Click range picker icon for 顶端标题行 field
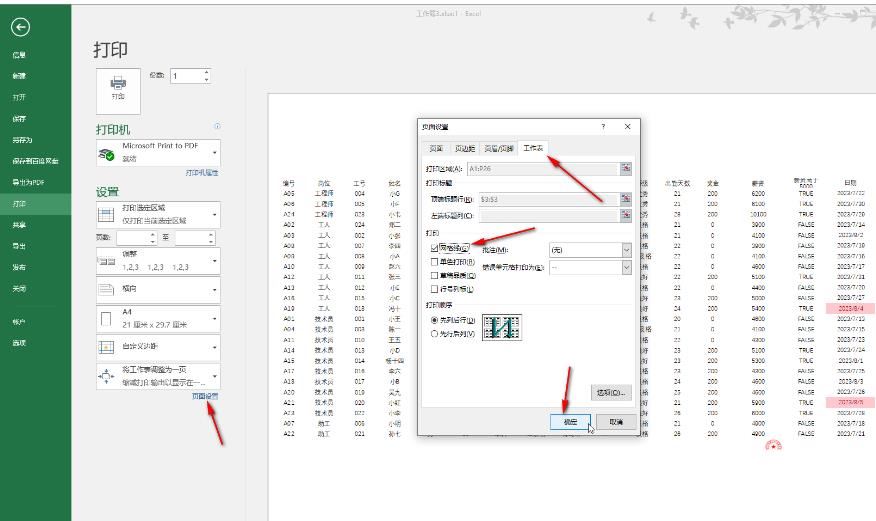The image size is (876, 521). pyautogui.click(x=626, y=199)
